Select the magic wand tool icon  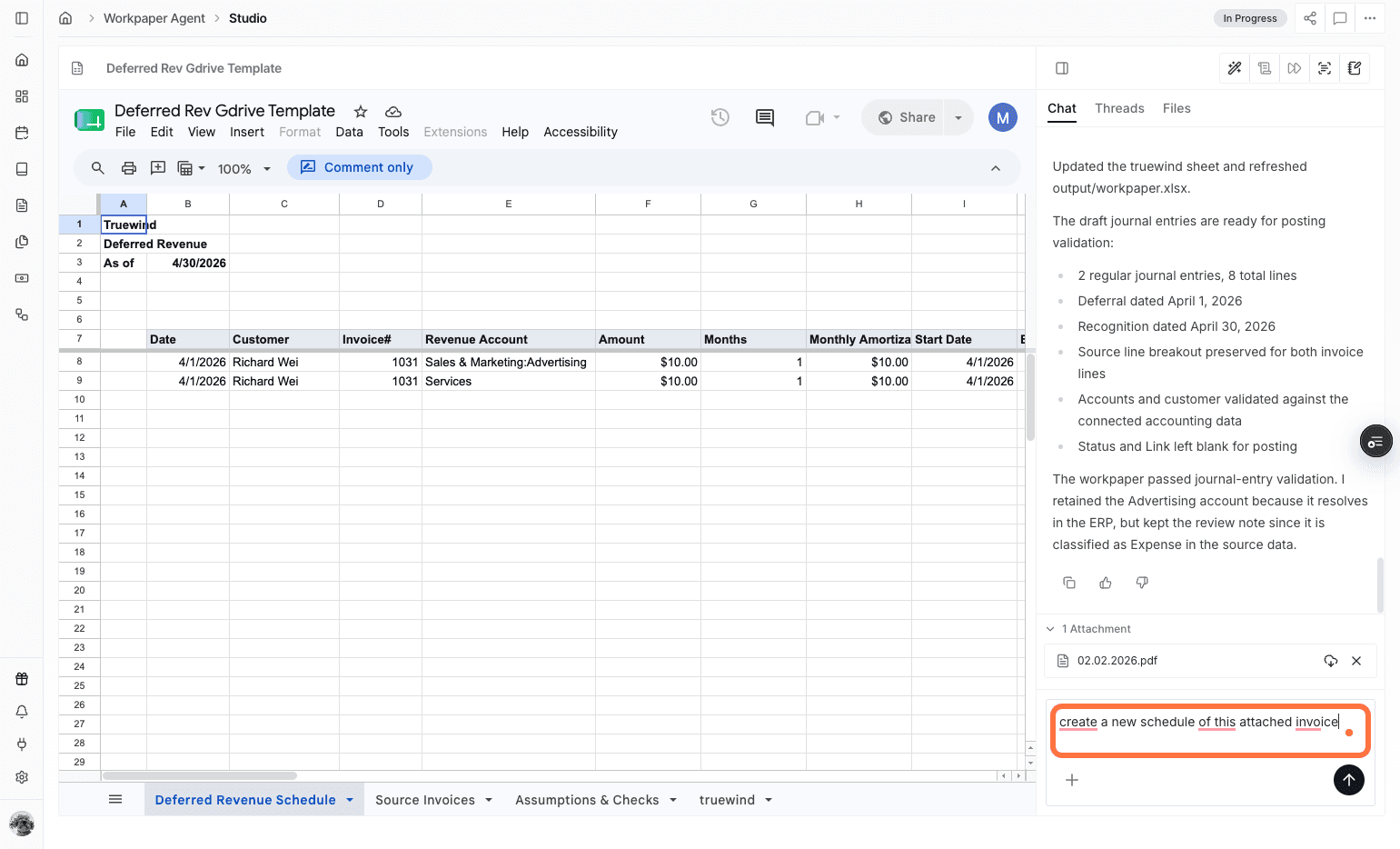click(1235, 68)
